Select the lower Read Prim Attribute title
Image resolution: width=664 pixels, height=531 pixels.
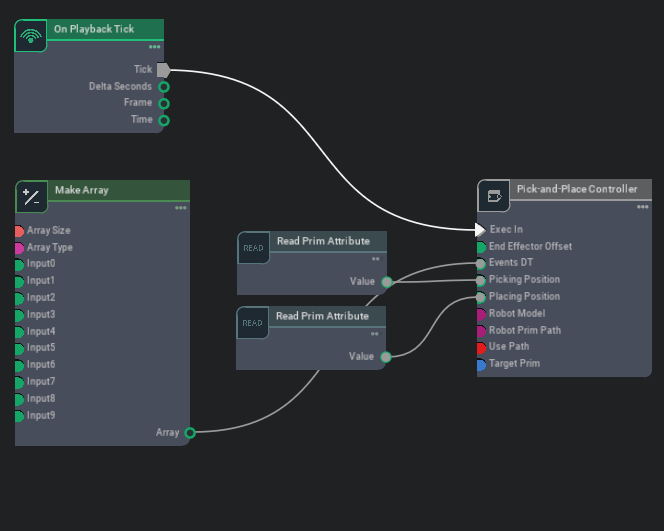click(x=322, y=316)
